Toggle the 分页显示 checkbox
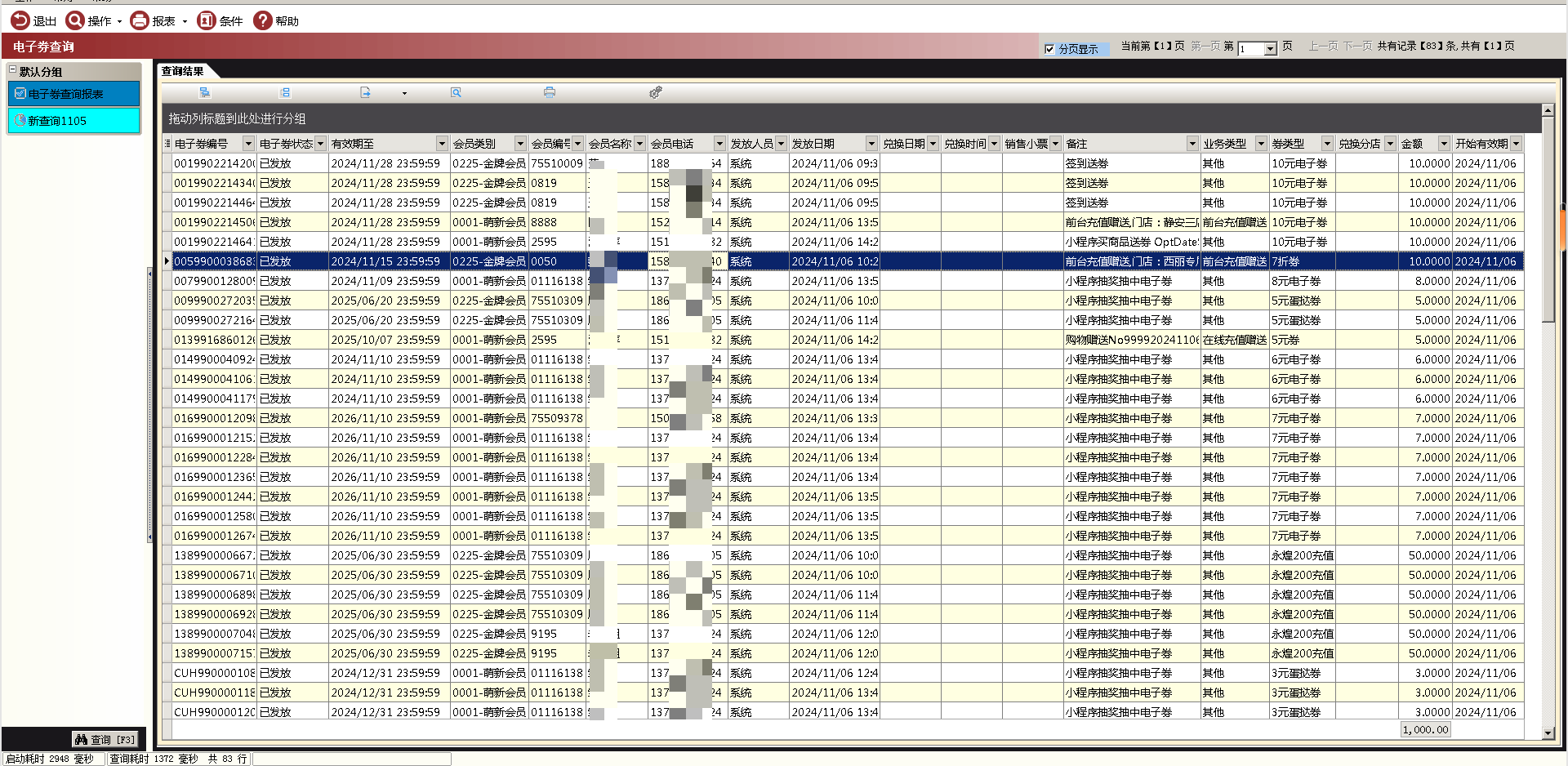 tap(1049, 49)
